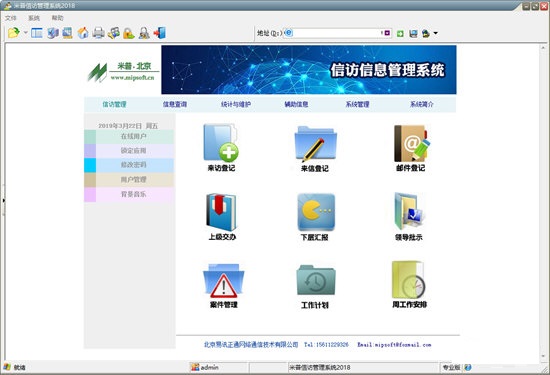Expand the black dropdown arrow right of address toolbar
The image size is (550, 375).
tap(435, 33)
